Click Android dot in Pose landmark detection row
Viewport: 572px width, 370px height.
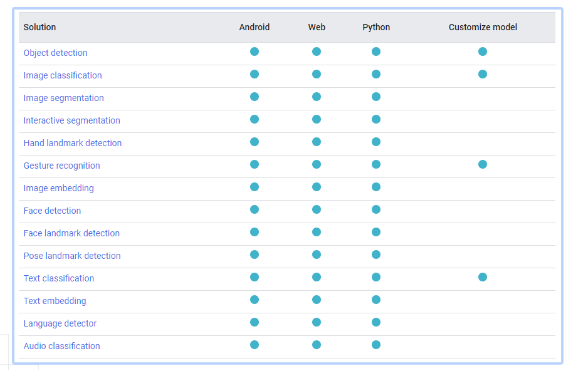[x=254, y=255]
